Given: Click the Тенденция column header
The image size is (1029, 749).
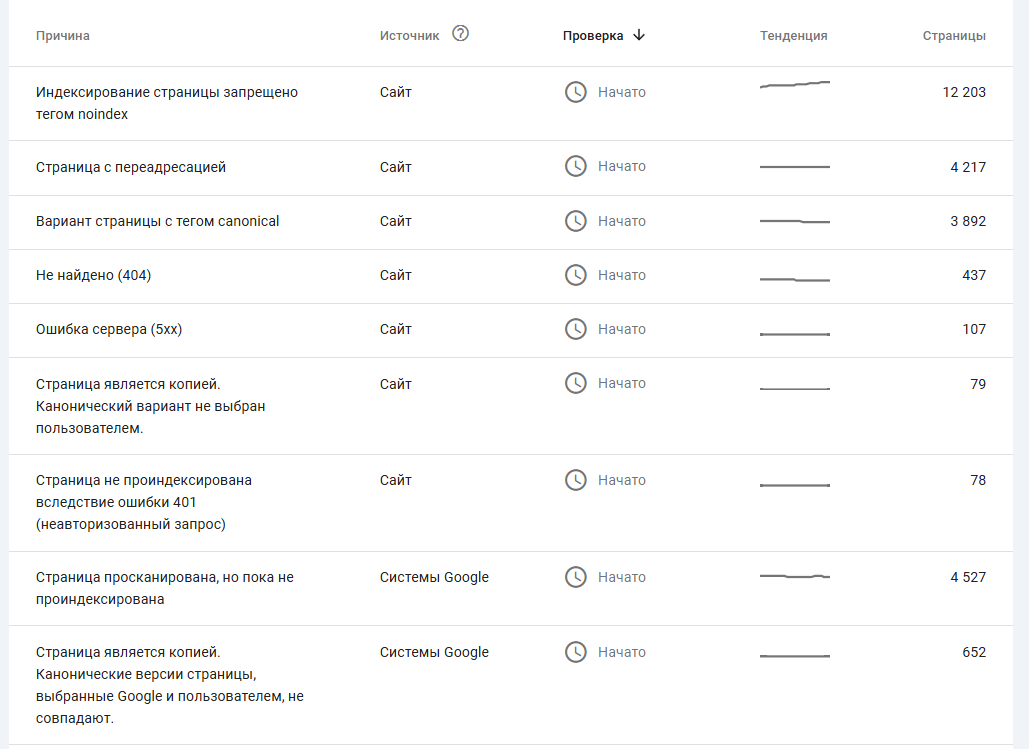Looking at the screenshot, I should click(x=793, y=36).
